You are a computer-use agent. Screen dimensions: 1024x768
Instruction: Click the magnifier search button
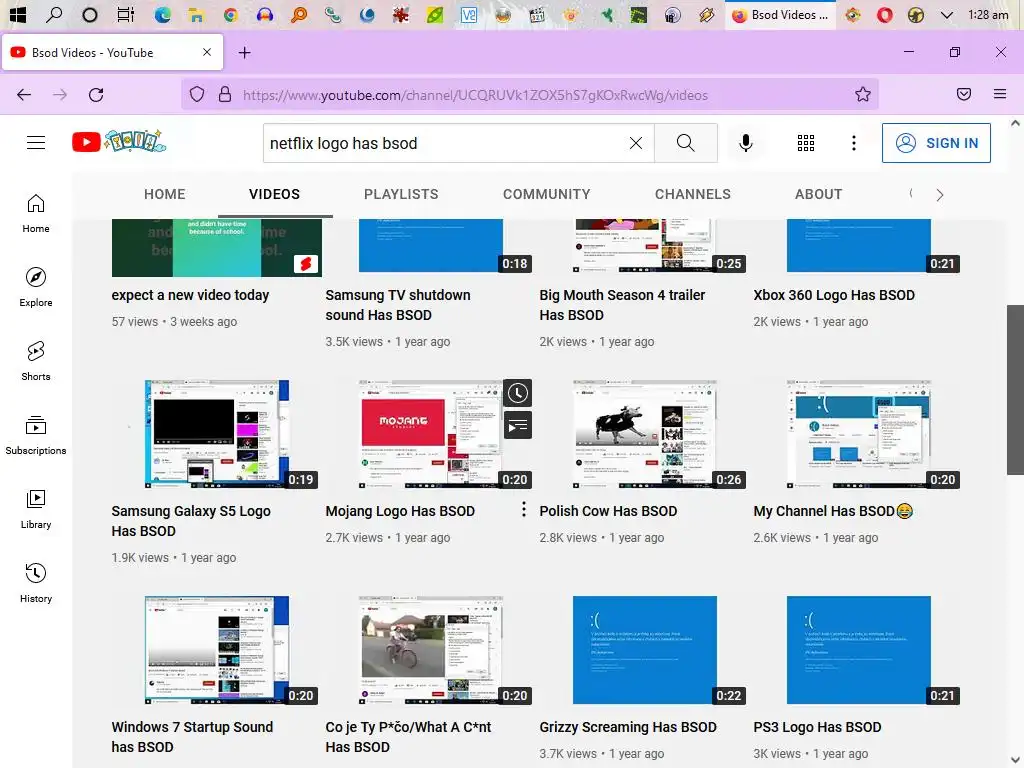click(685, 143)
